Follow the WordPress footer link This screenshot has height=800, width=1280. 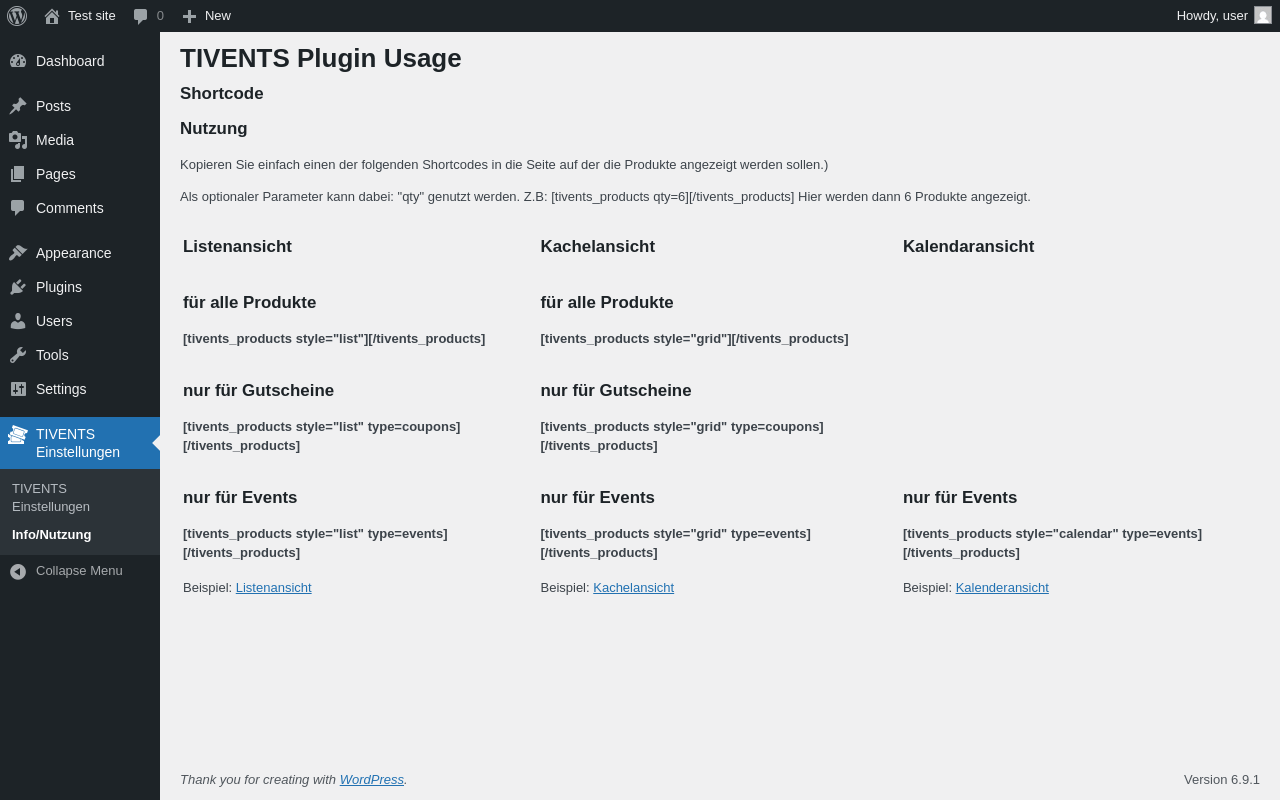point(372,780)
